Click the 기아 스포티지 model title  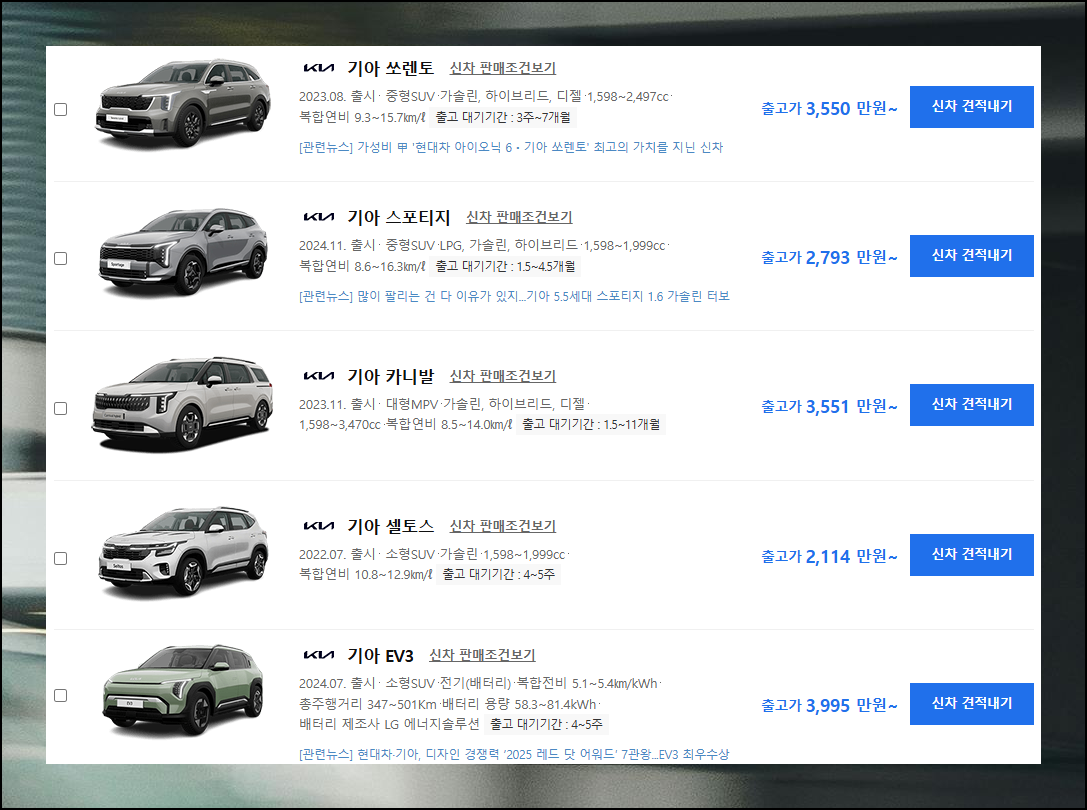point(399,217)
